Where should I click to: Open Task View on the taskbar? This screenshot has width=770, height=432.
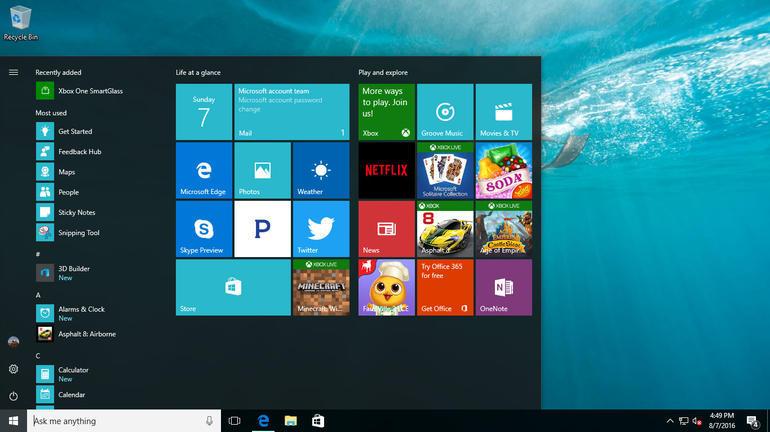click(x=234, y=421)
